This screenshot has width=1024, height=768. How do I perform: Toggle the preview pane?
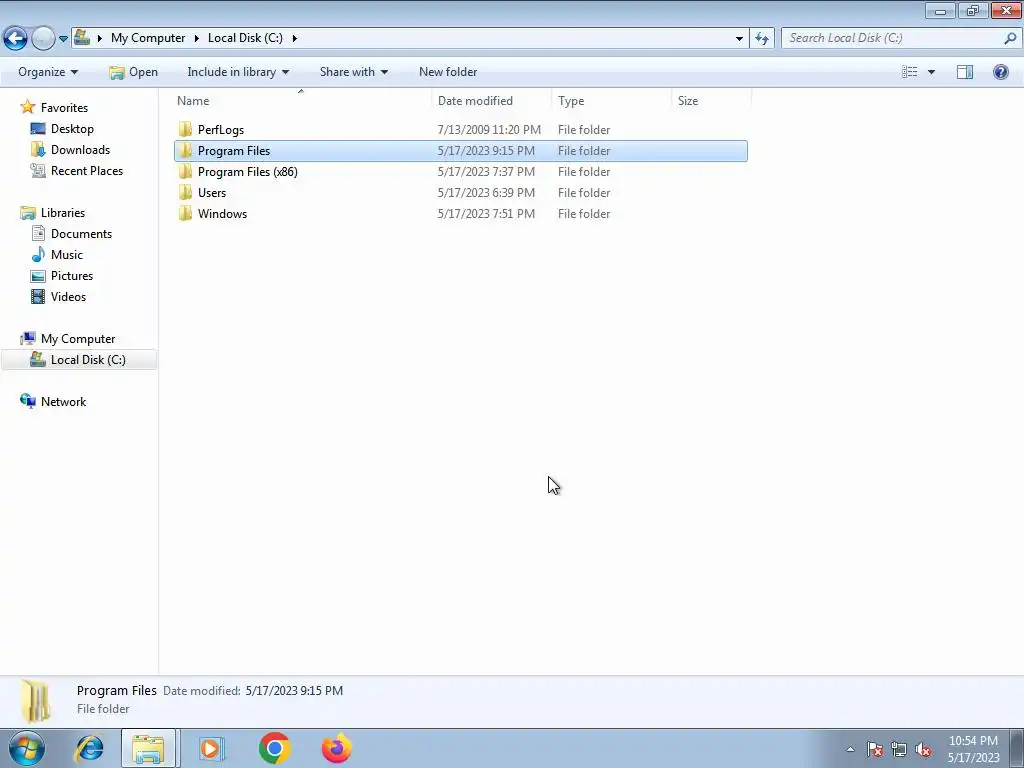click(965, 72)
